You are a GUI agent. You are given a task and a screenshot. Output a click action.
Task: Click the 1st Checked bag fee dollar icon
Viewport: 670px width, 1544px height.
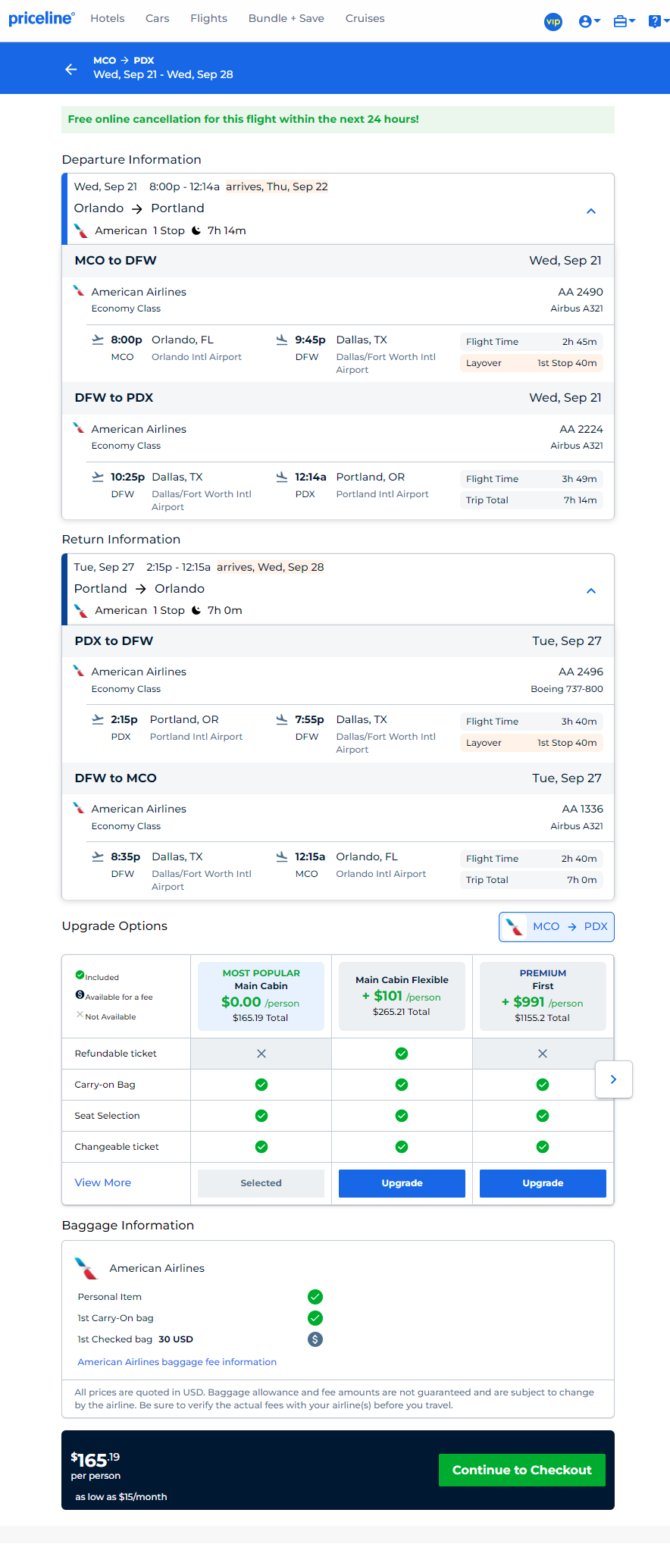[315, 1339]
